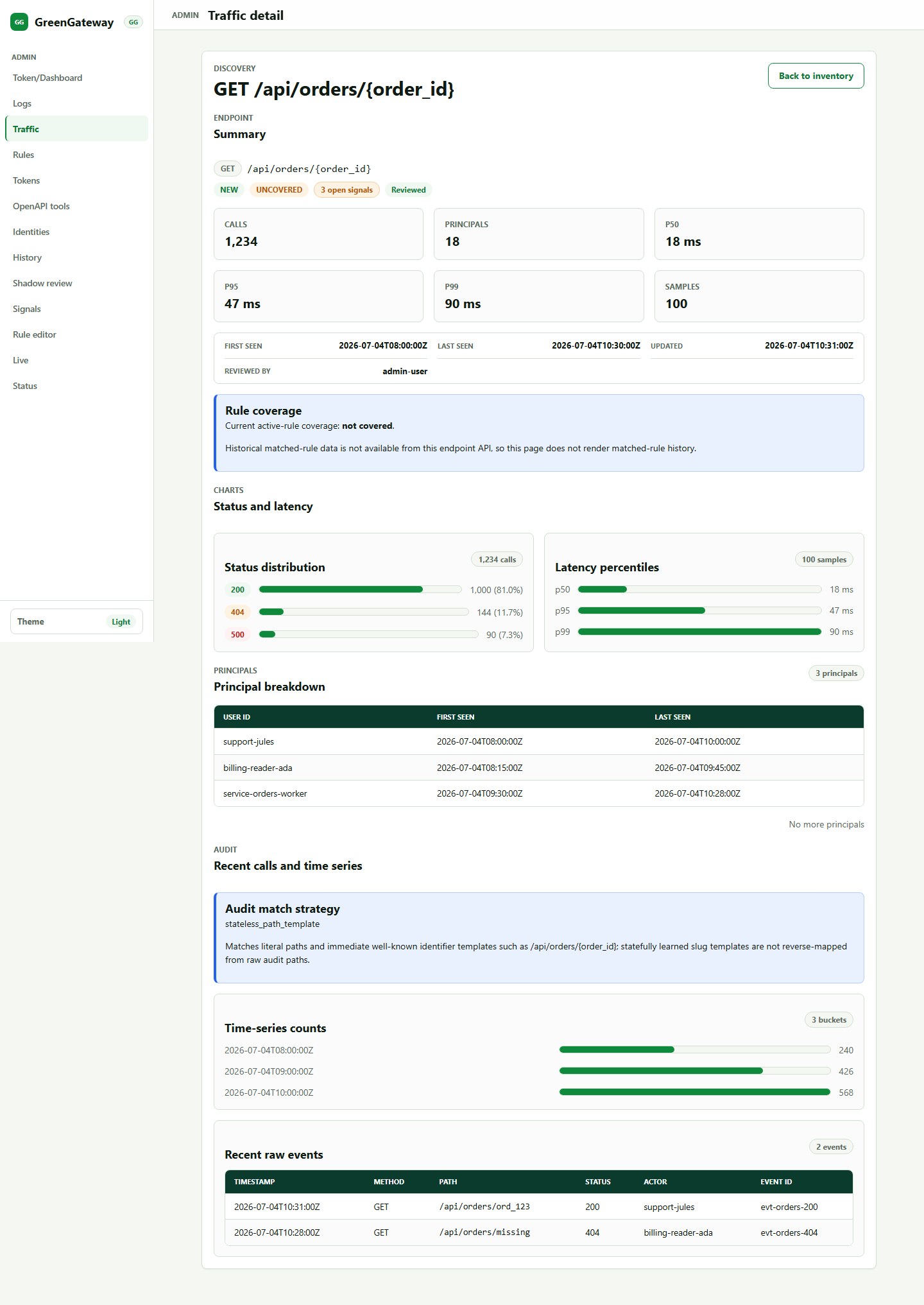Viewport: 924px width, 1305px height.
Task: Click the P95 47 ms card
Action: click(318, 296)
